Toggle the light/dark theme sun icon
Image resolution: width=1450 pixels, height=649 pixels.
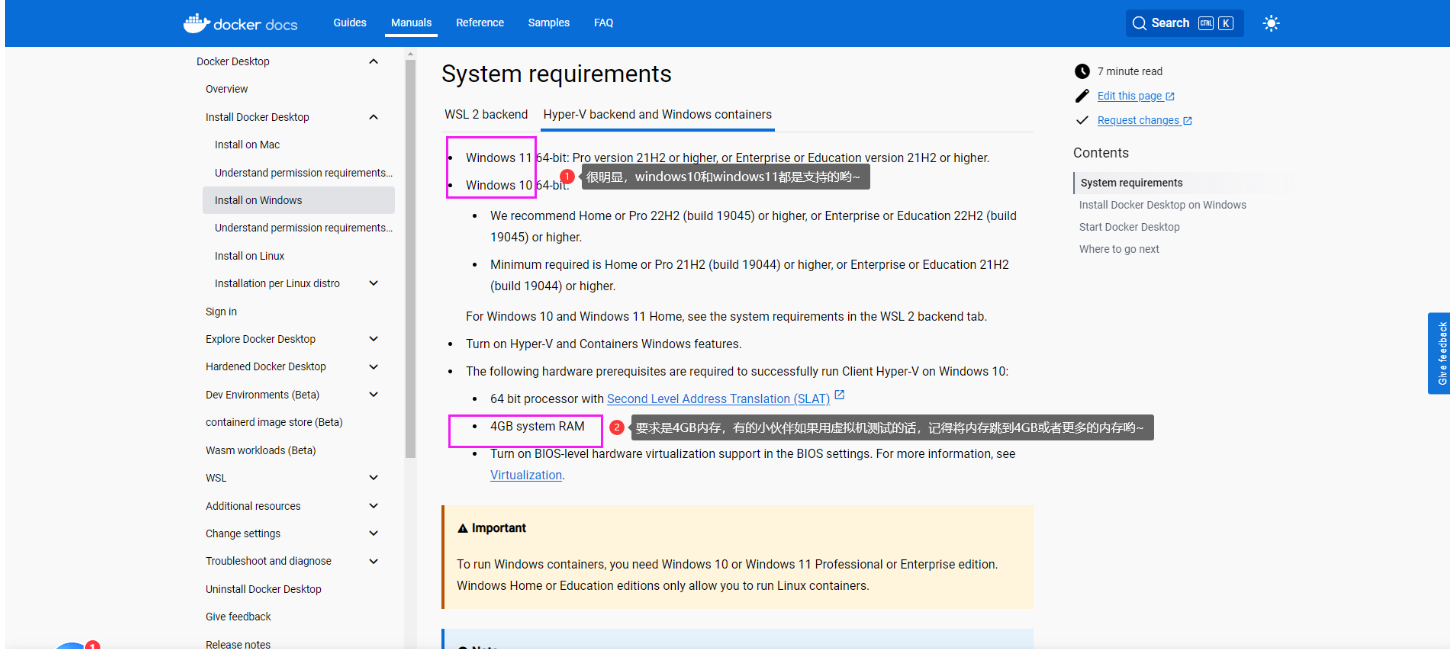(1271, 23)
